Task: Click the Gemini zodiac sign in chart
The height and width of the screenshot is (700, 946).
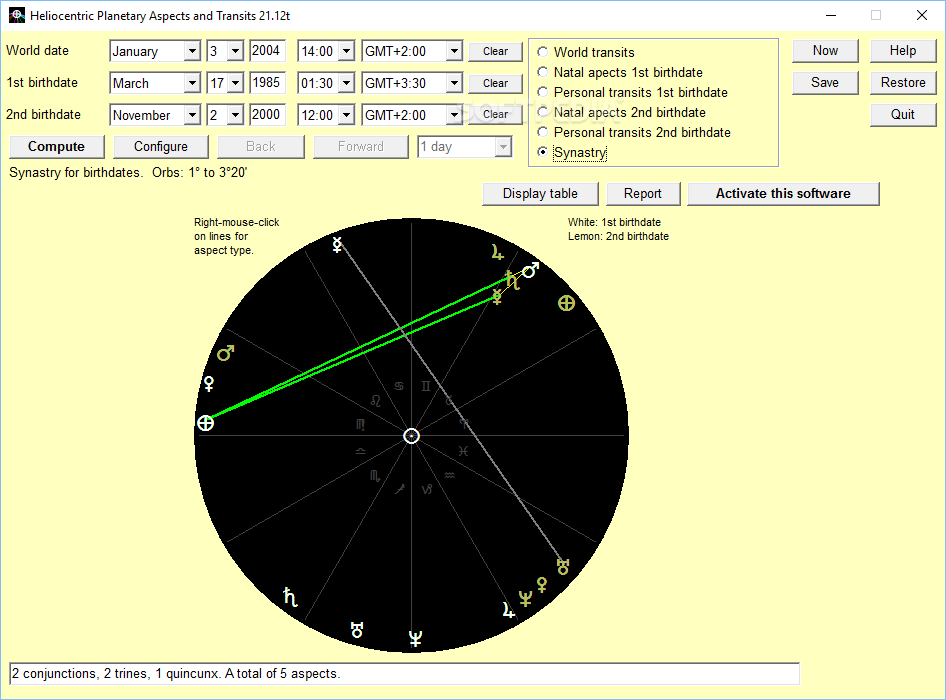Action: tap(426, 386)
